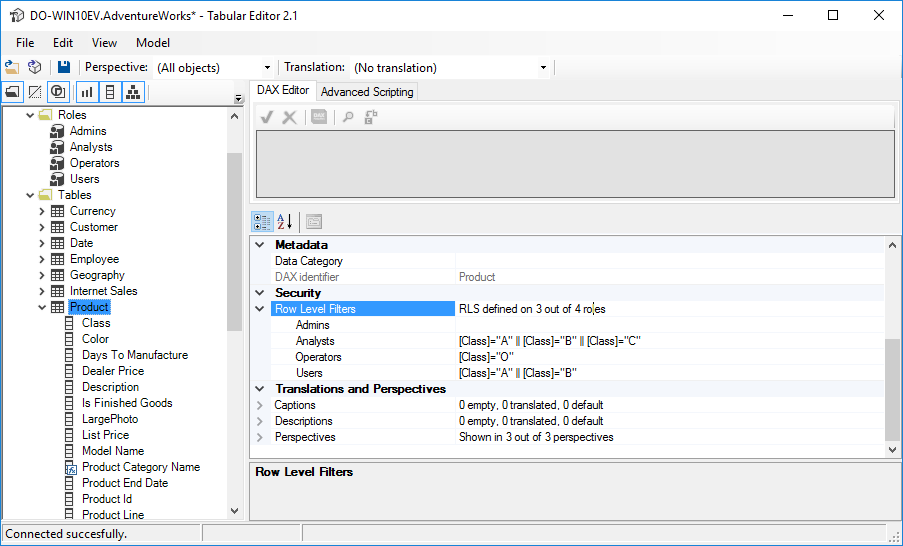Open tree toolbar overflow arrow
This screenshot has width=903, height=546.
pyautogui.click(x=239, y=98)
